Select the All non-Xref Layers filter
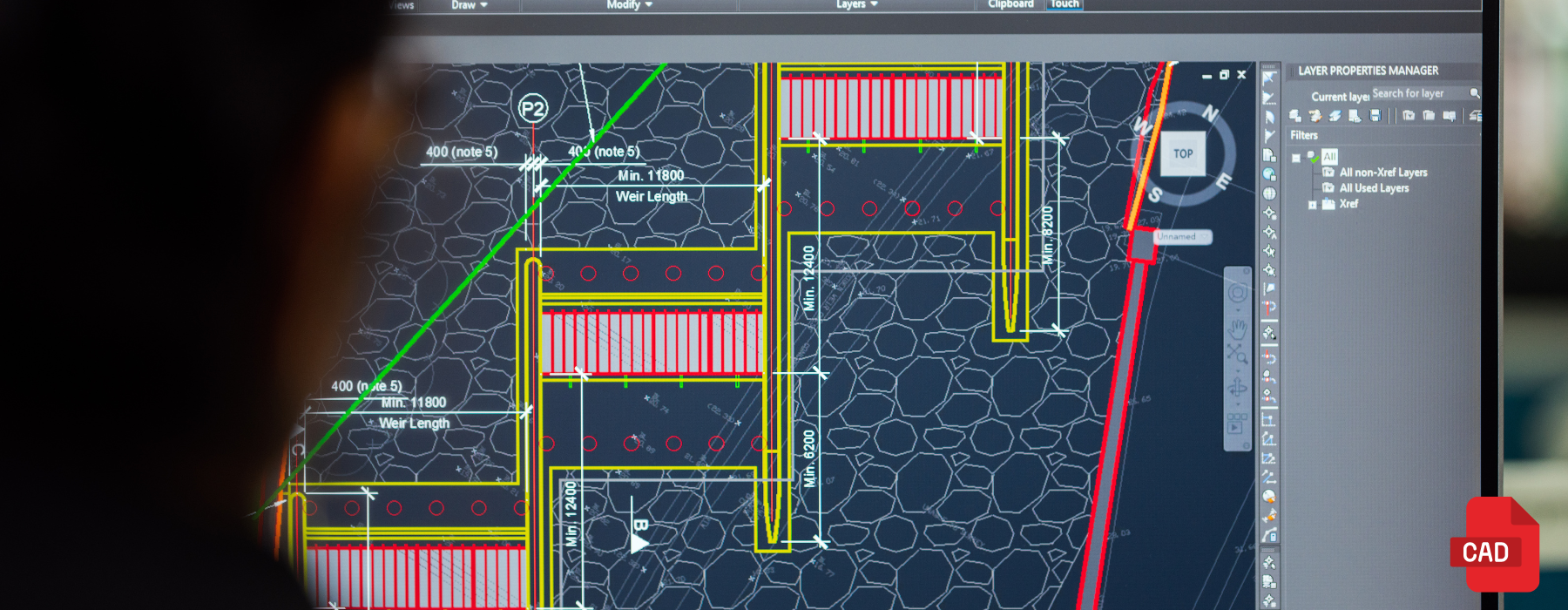 pyautogui.click(x=1383, y=173)
